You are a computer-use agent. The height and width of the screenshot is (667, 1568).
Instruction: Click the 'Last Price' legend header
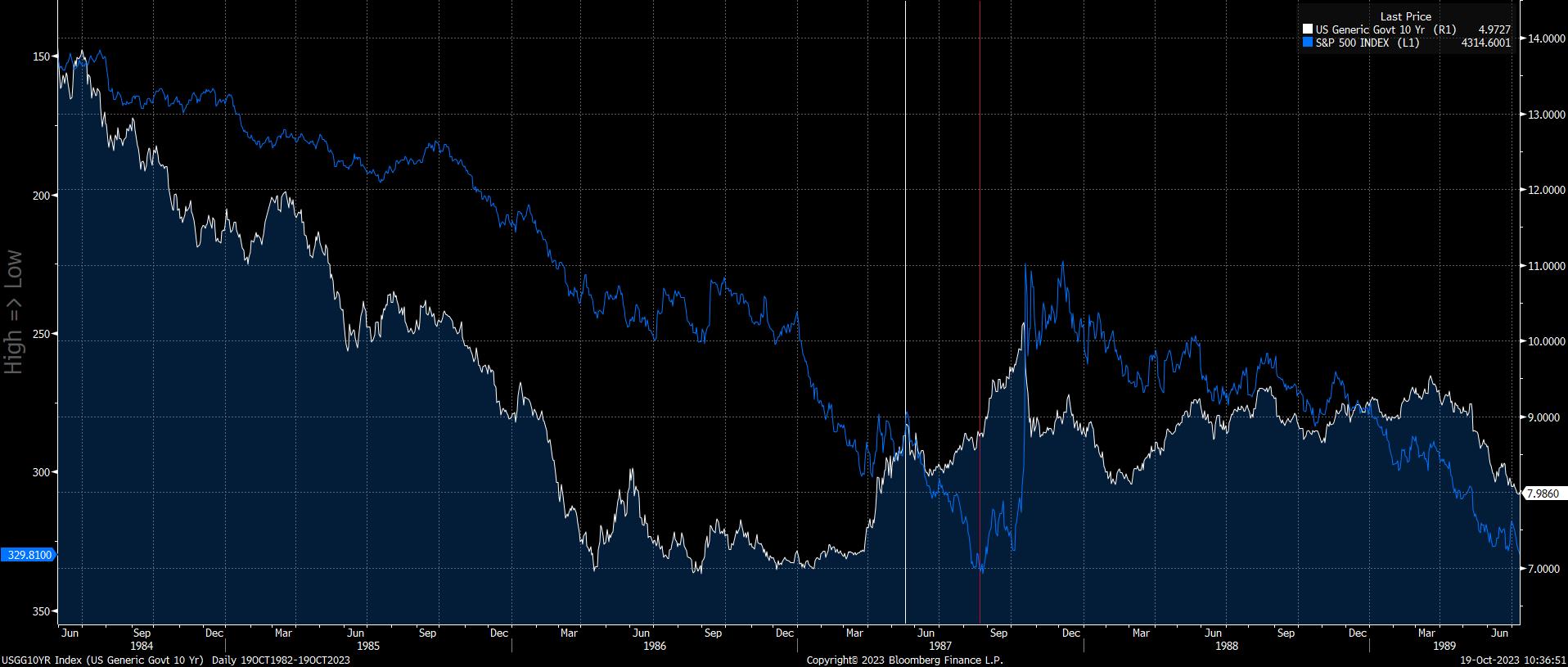1406,16
